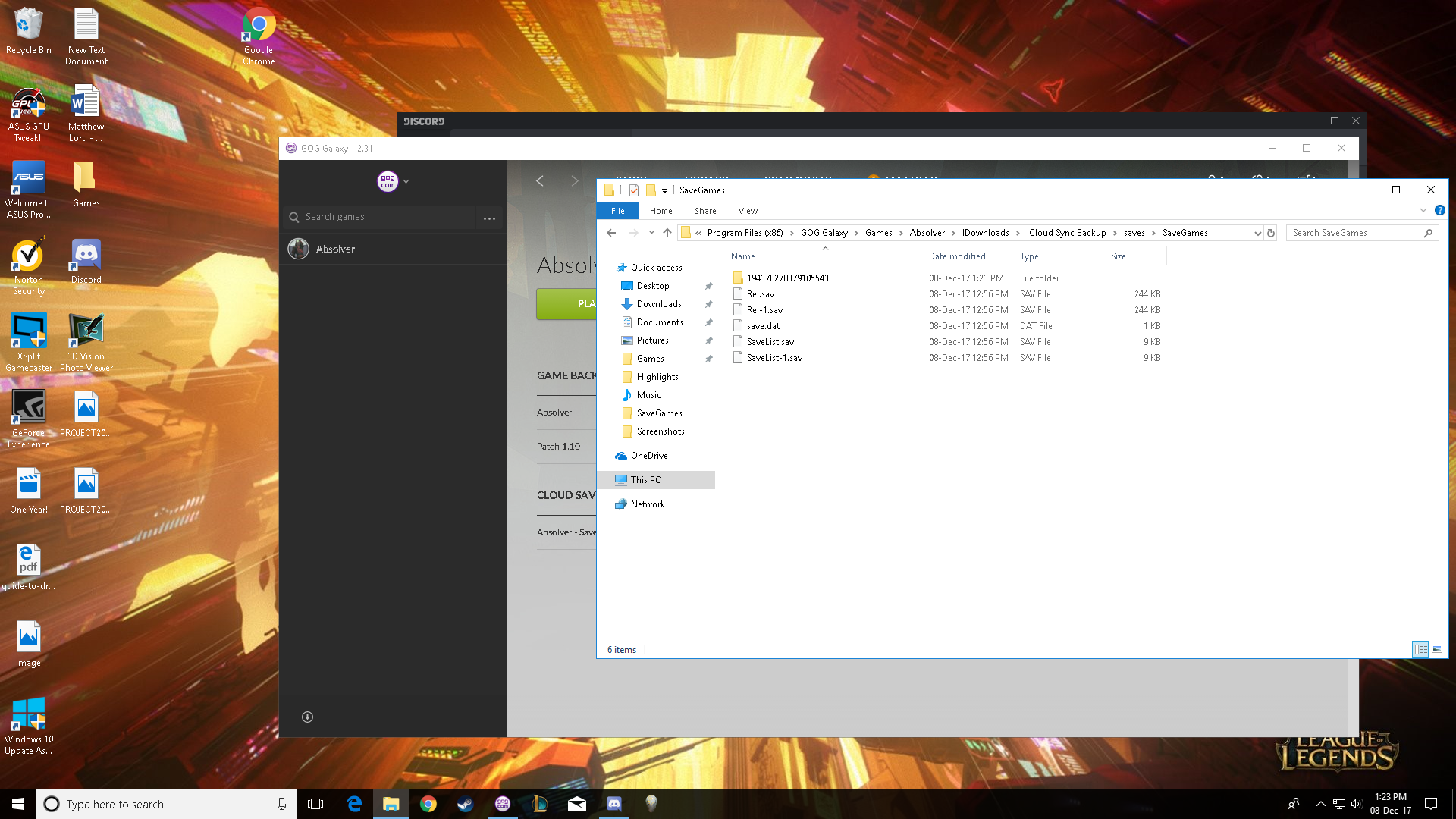
Task: Select This PC in navigation pane
Action: 657,480
